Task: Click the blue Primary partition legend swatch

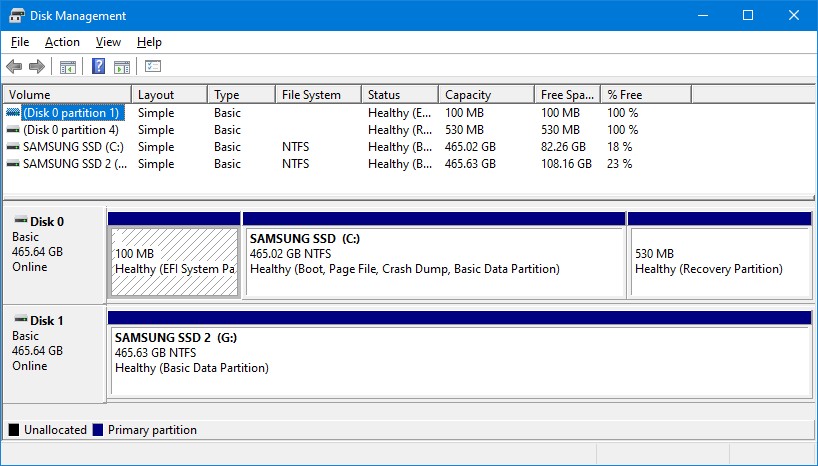Action: click(x=98, y=429)
